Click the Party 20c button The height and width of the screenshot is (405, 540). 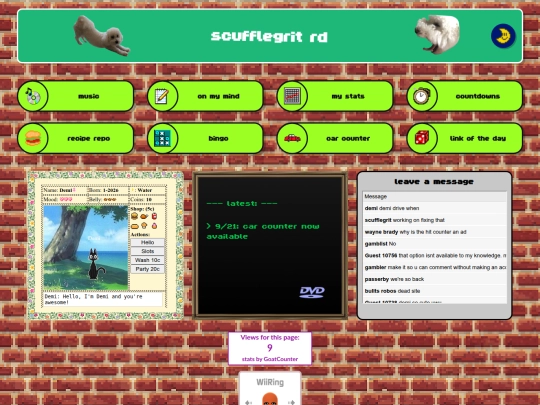(x=147, y=269)
